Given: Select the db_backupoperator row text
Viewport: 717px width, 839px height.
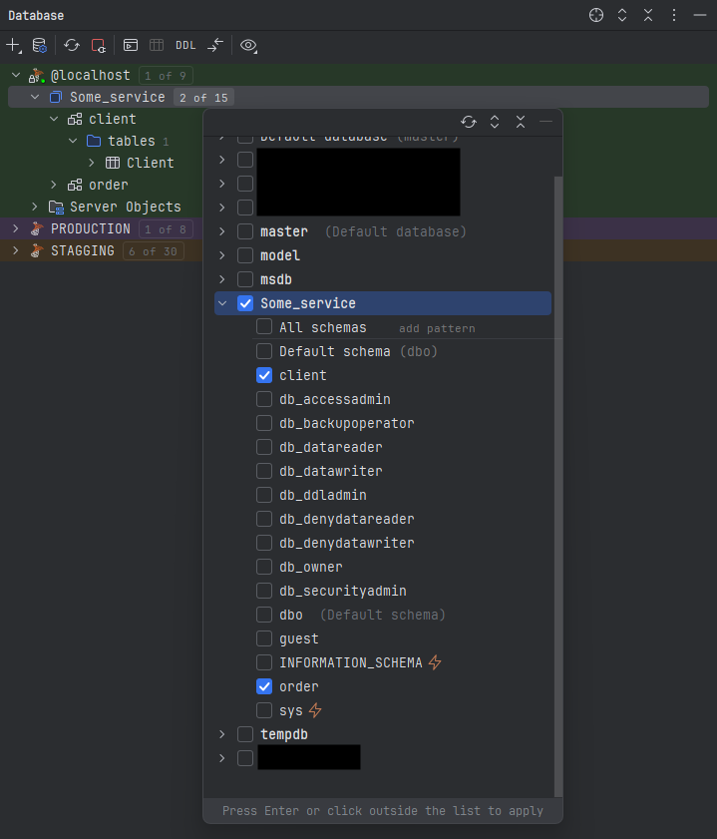Looking at the screenshot, I should point(347,423).
